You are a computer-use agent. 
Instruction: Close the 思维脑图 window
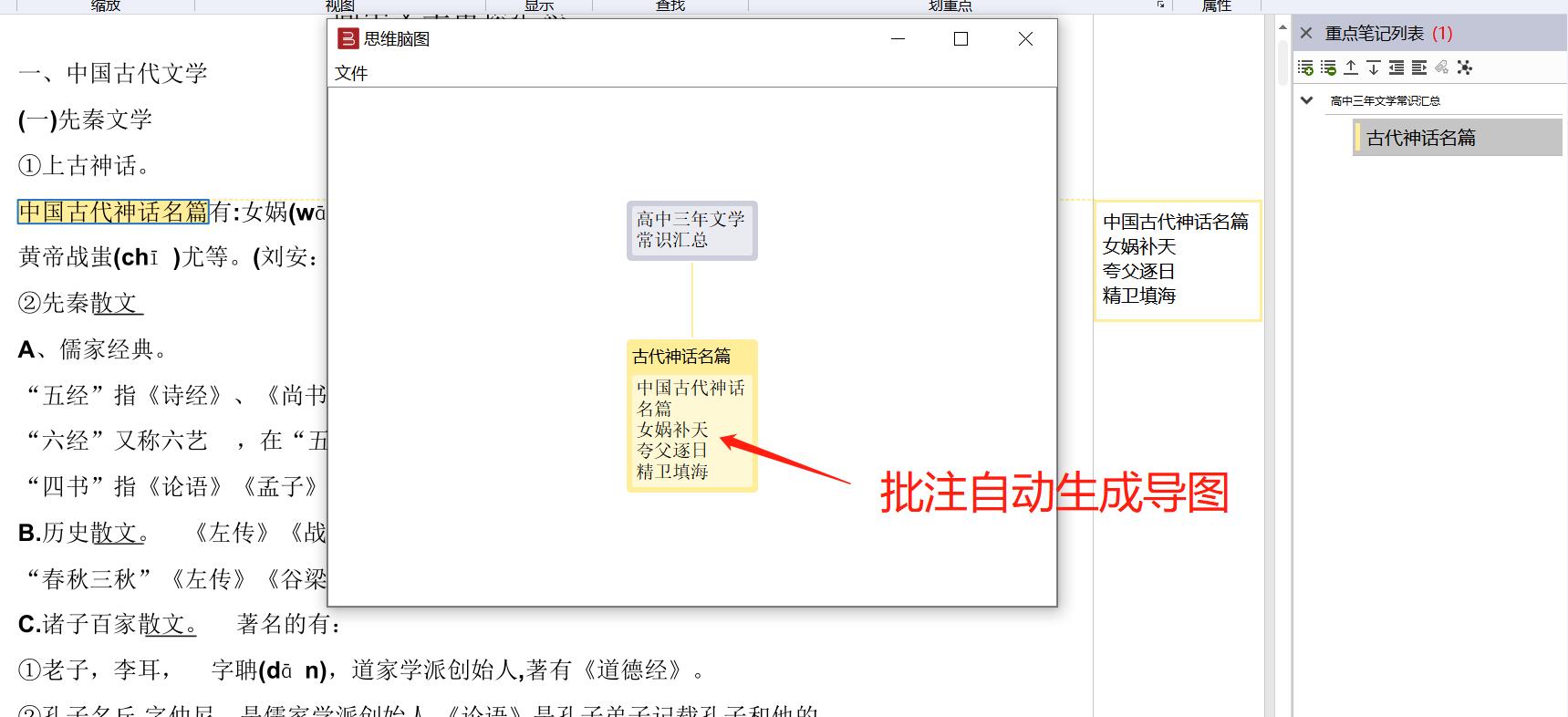pyautogui.click(x=1025, y=38)
